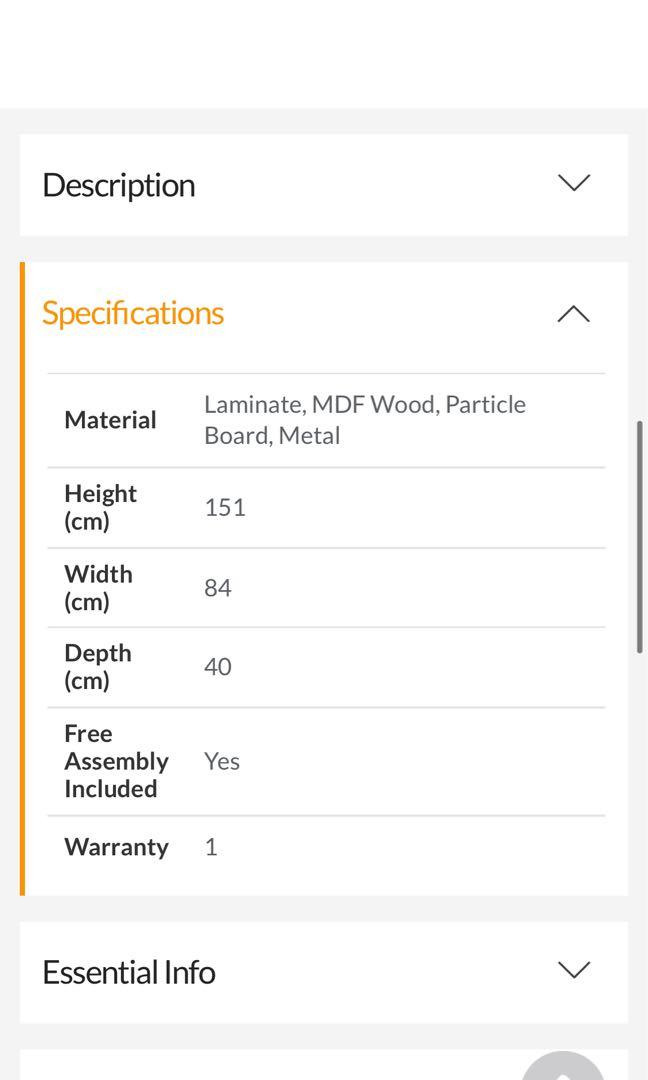The width and height of the screenshot is (648, 1080).
Task: Select the Free Assembly Included label
Action: pyautogui.click(x=116, y=761)
